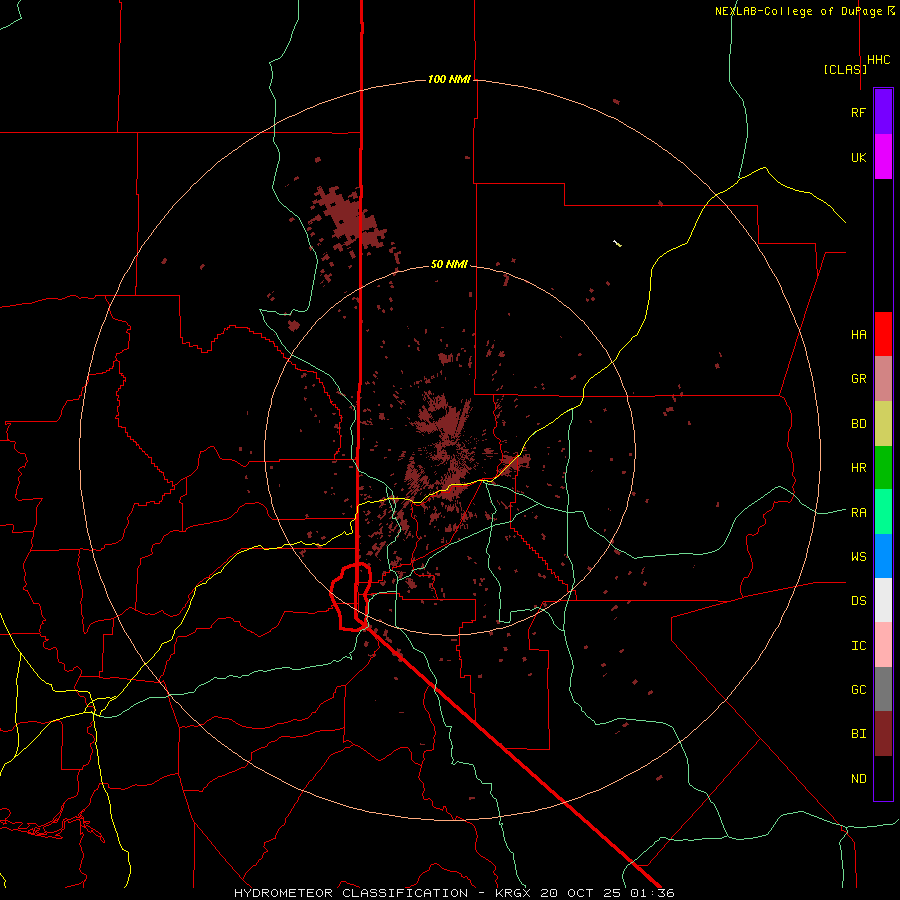Click the GR legend label
Screen dimensions: 900x900
pos(858,379)
